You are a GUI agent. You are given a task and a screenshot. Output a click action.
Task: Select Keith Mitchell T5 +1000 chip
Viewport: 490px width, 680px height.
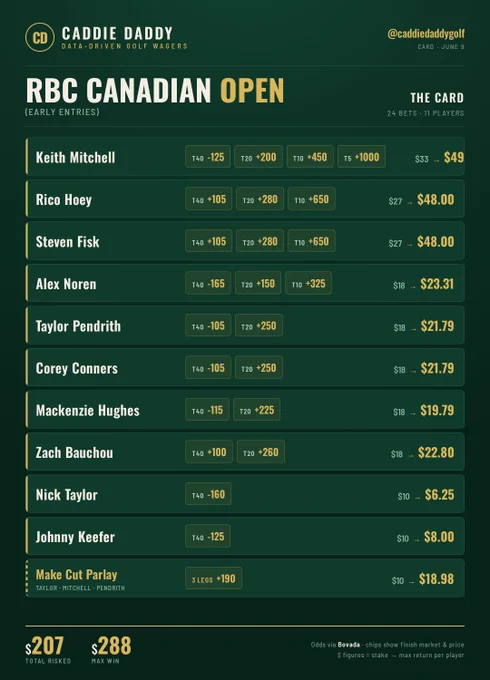(361, 157)
